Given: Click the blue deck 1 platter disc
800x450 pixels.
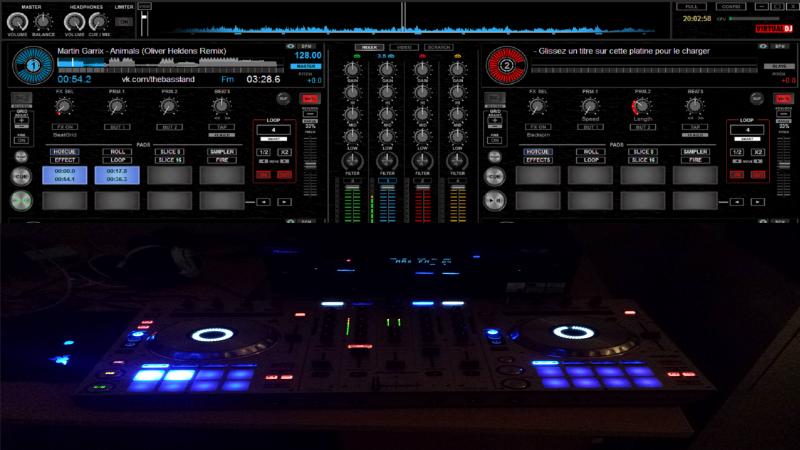Looking at the screenshot, I should point(33,66).
